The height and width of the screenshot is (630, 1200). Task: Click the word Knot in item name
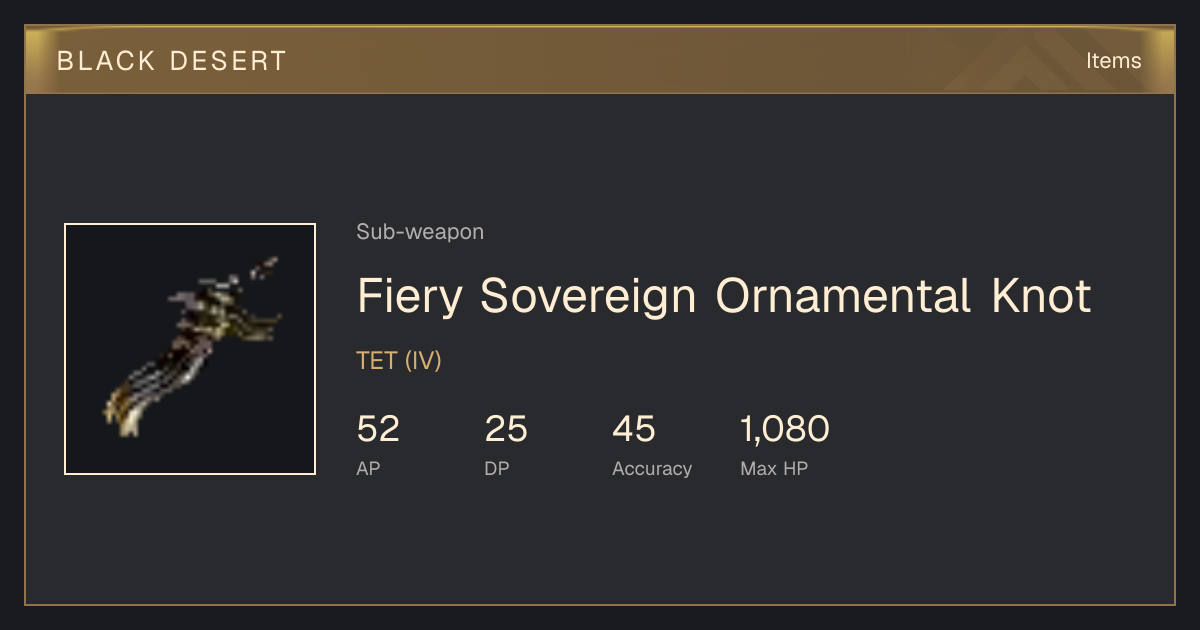(1041, 296)
